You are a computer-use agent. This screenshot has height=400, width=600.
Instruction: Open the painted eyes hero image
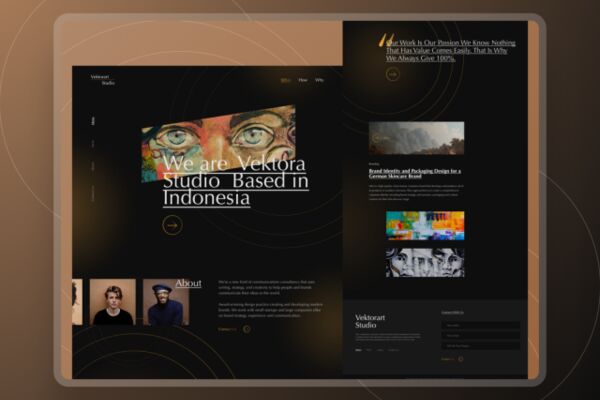tap(218, 144)
